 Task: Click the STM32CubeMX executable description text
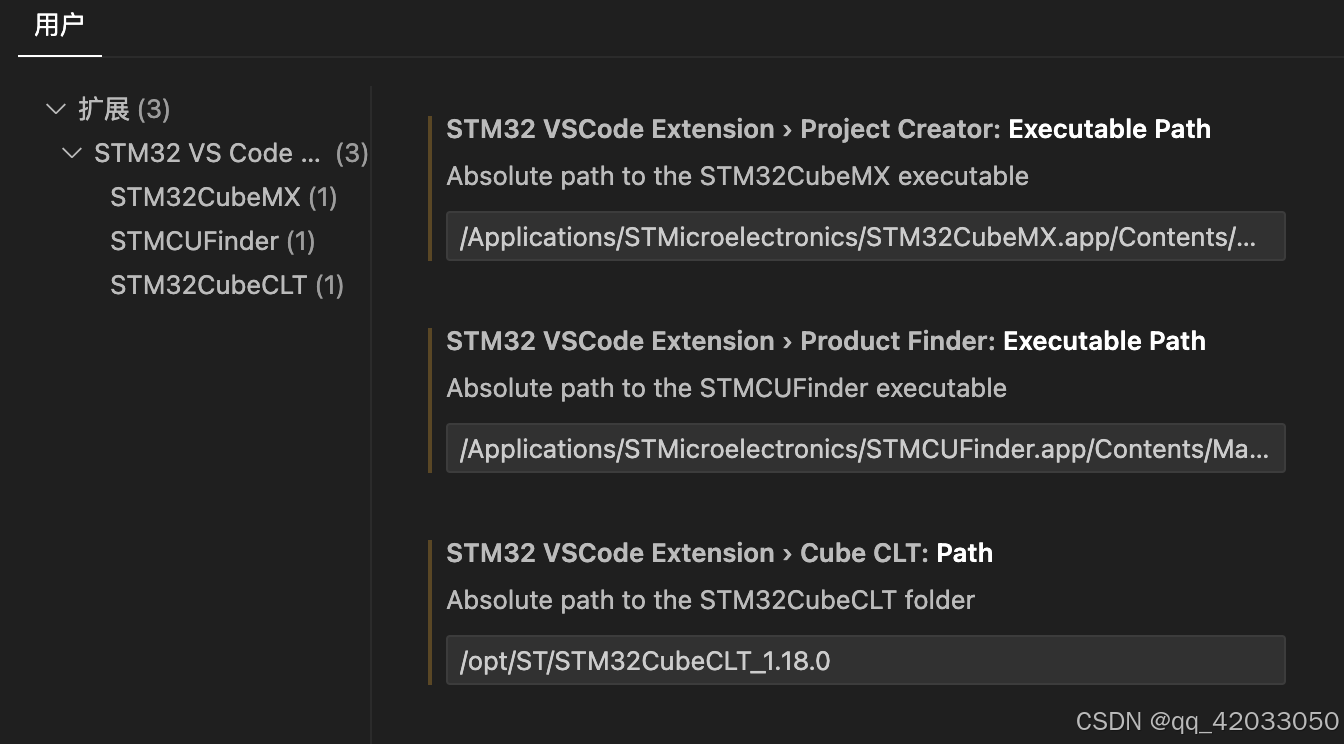[738, 176]
